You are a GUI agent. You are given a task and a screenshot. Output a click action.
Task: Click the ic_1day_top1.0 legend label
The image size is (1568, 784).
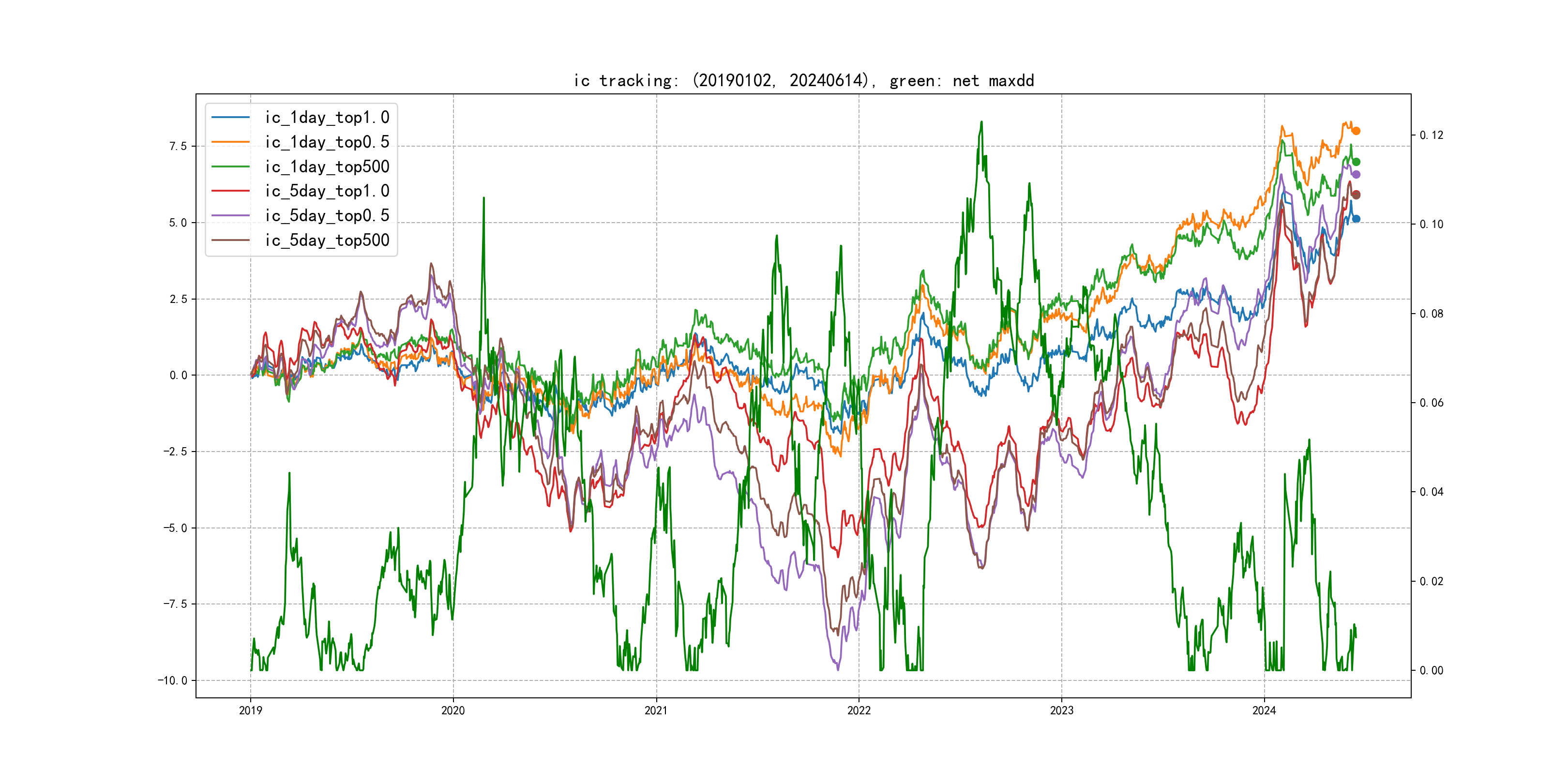pos(327,118)
